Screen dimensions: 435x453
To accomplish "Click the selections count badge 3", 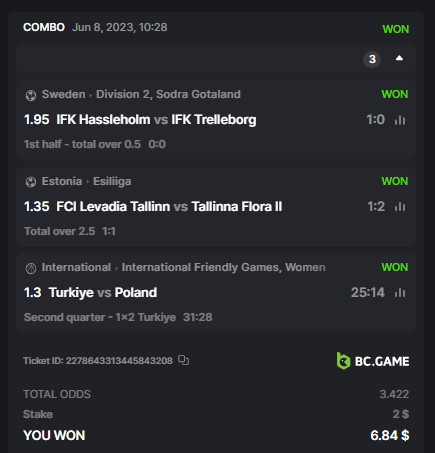I will [x=372, y=59].
